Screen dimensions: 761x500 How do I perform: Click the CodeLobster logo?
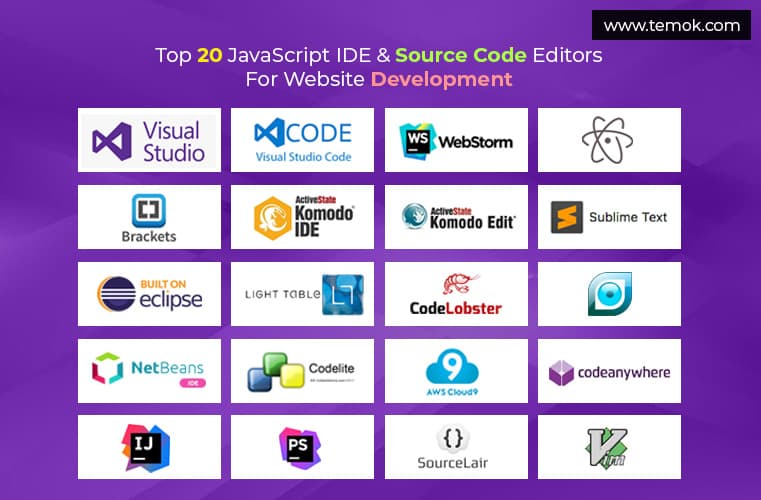456,294
